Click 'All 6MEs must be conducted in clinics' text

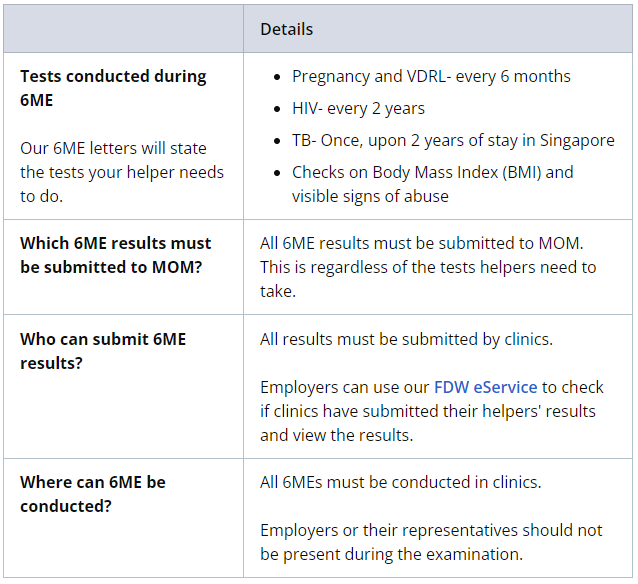coord(401,482)
